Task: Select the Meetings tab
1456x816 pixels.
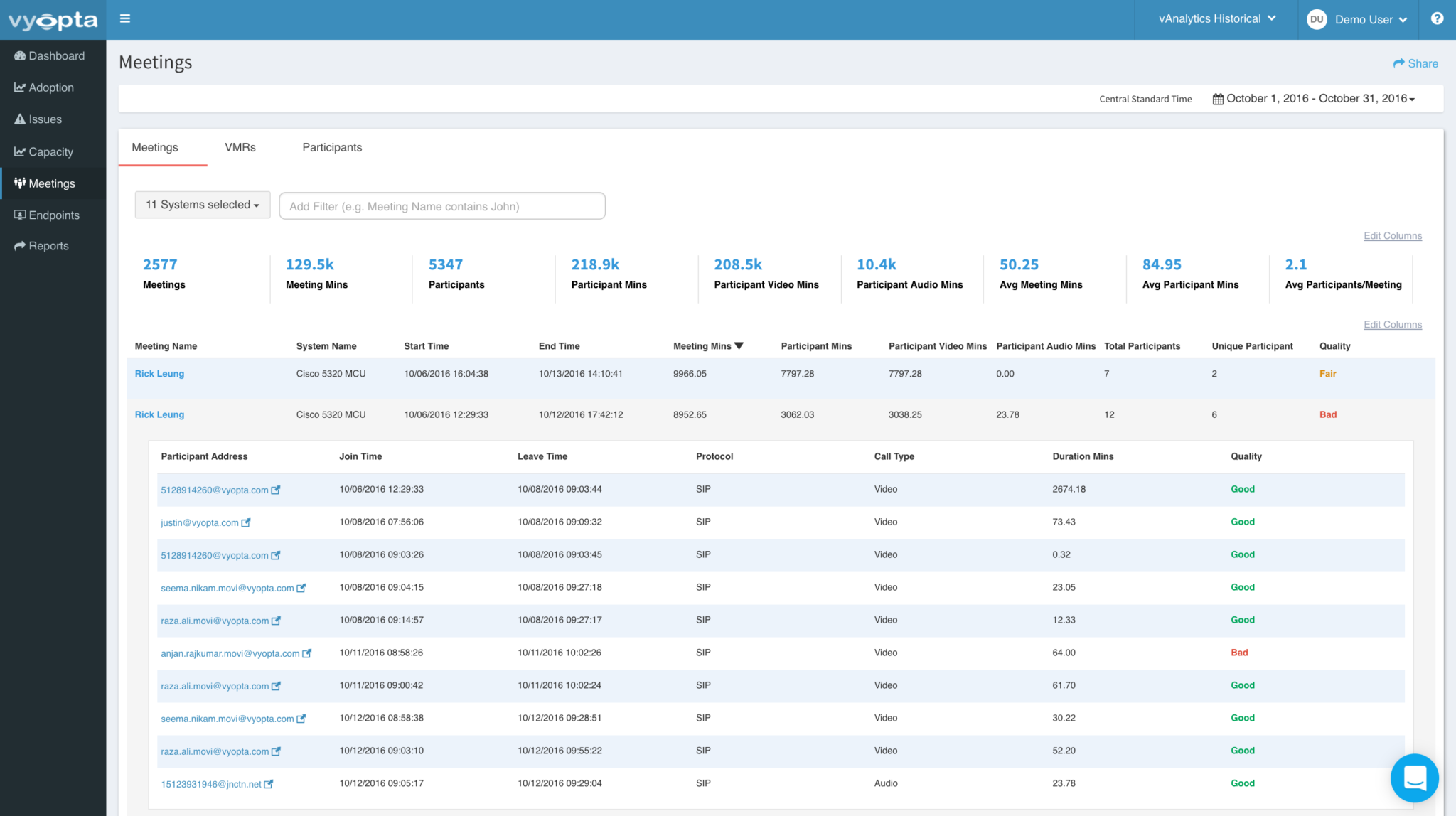Action: (155, 147)
